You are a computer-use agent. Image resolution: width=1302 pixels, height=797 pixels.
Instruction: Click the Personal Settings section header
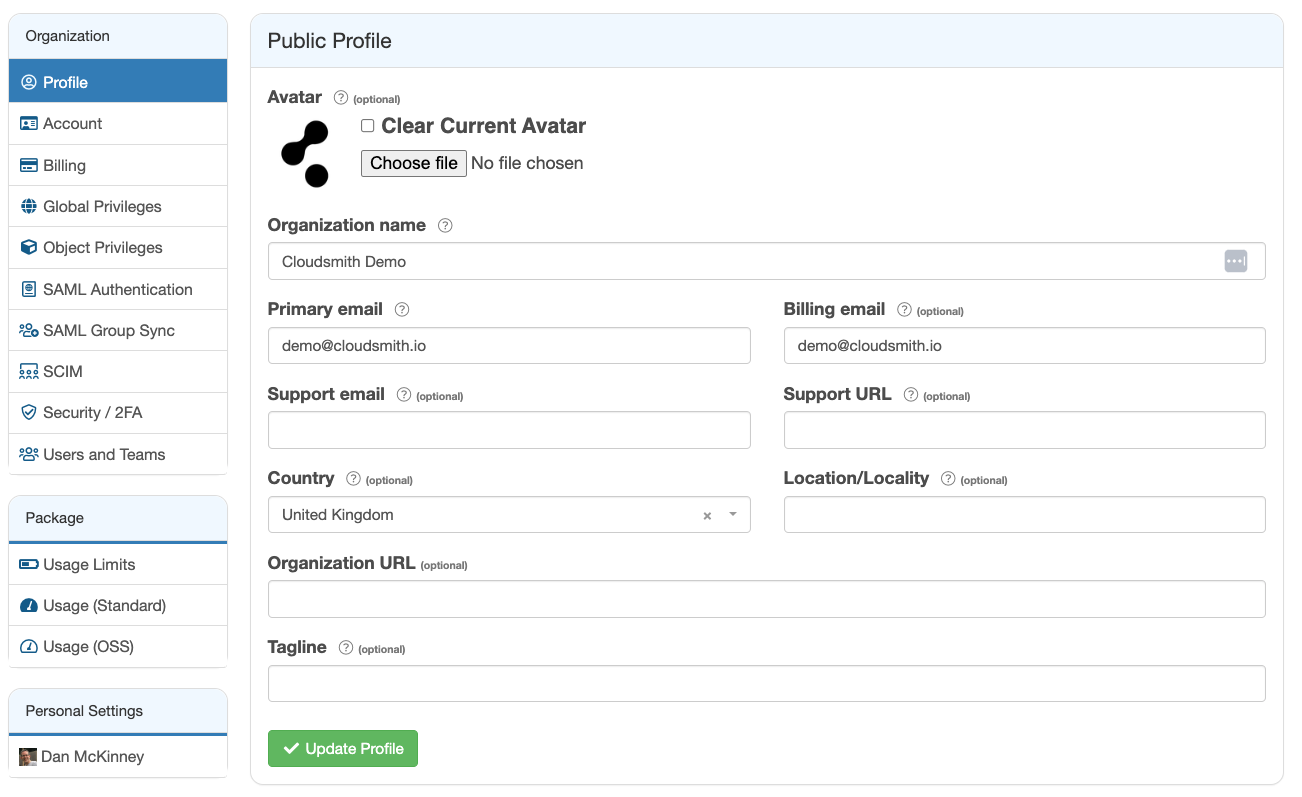click(x=118, y=711)
